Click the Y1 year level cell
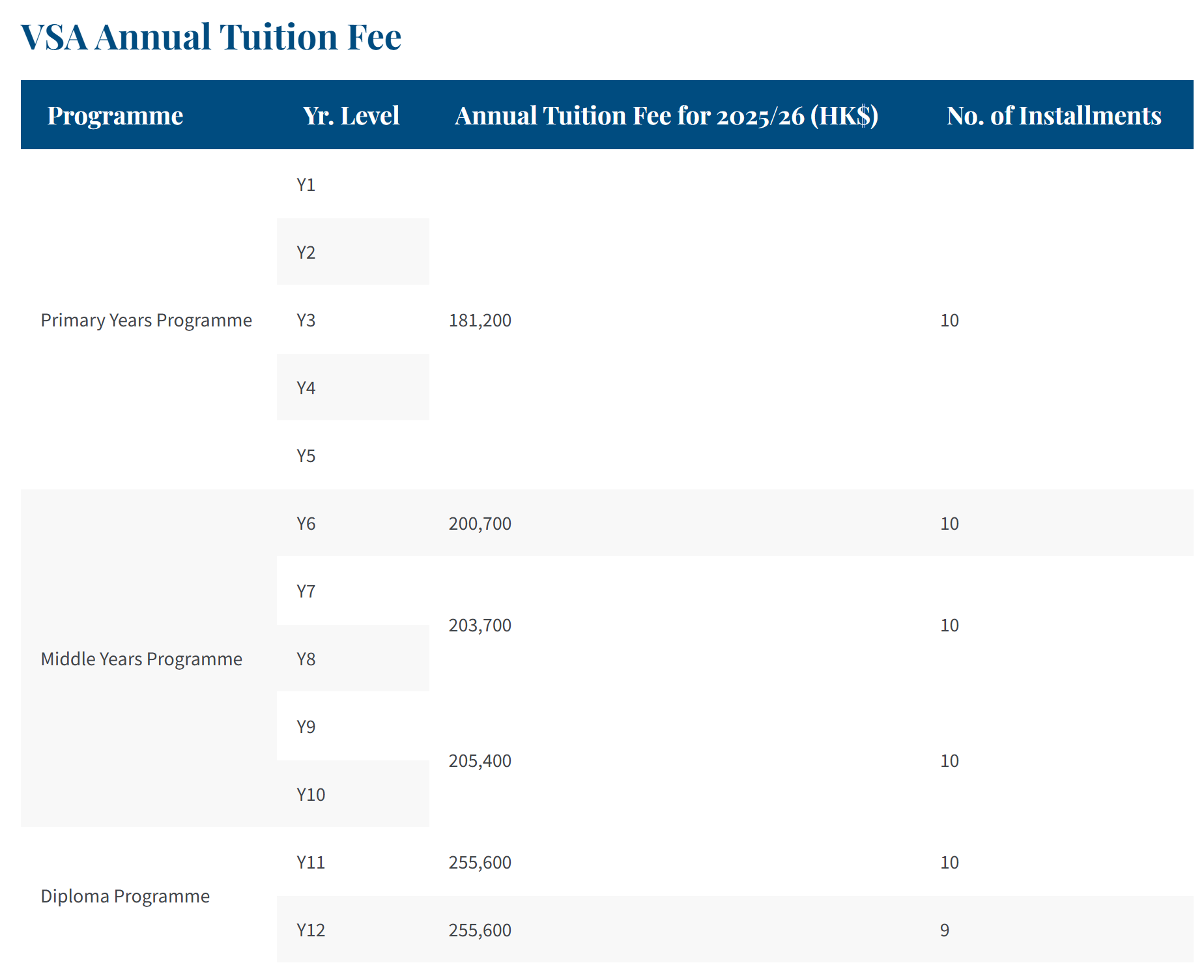This screenshot has width=1204, height=980. click(x=306, y=185)
